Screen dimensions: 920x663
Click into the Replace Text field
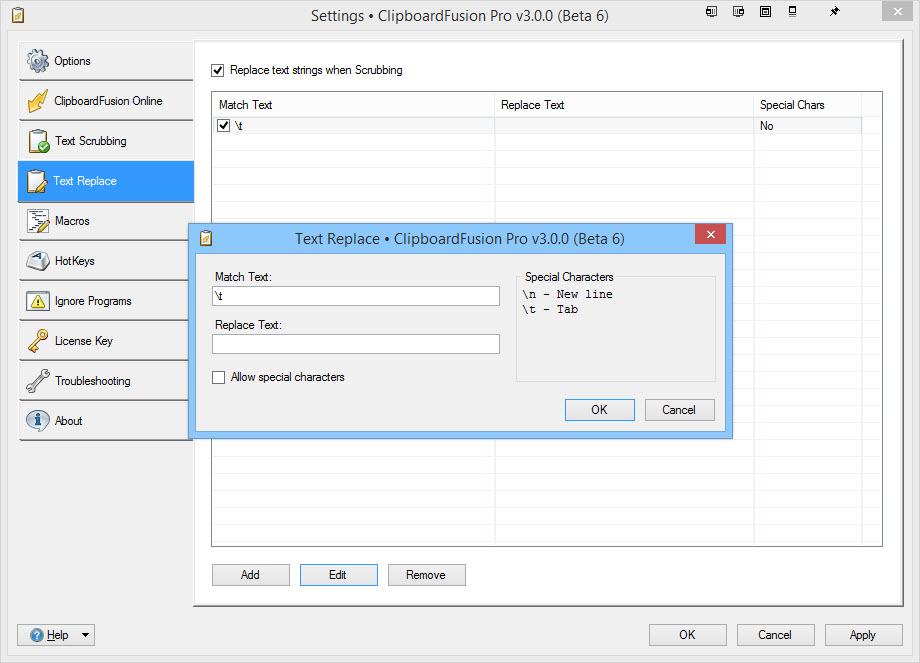click(x=355, y=344)
